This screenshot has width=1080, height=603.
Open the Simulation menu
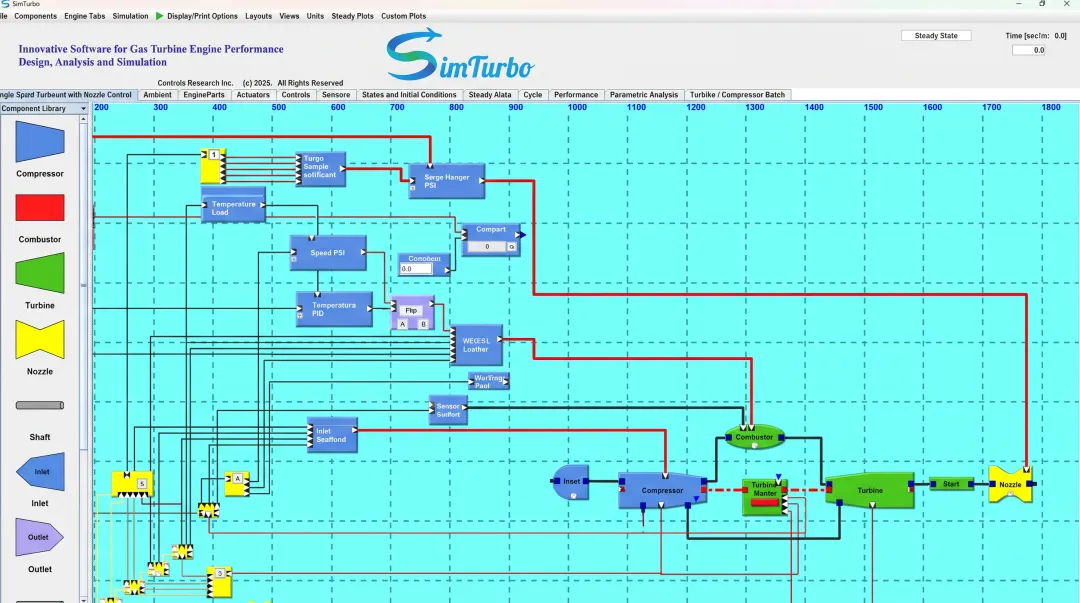click(130, 16)
